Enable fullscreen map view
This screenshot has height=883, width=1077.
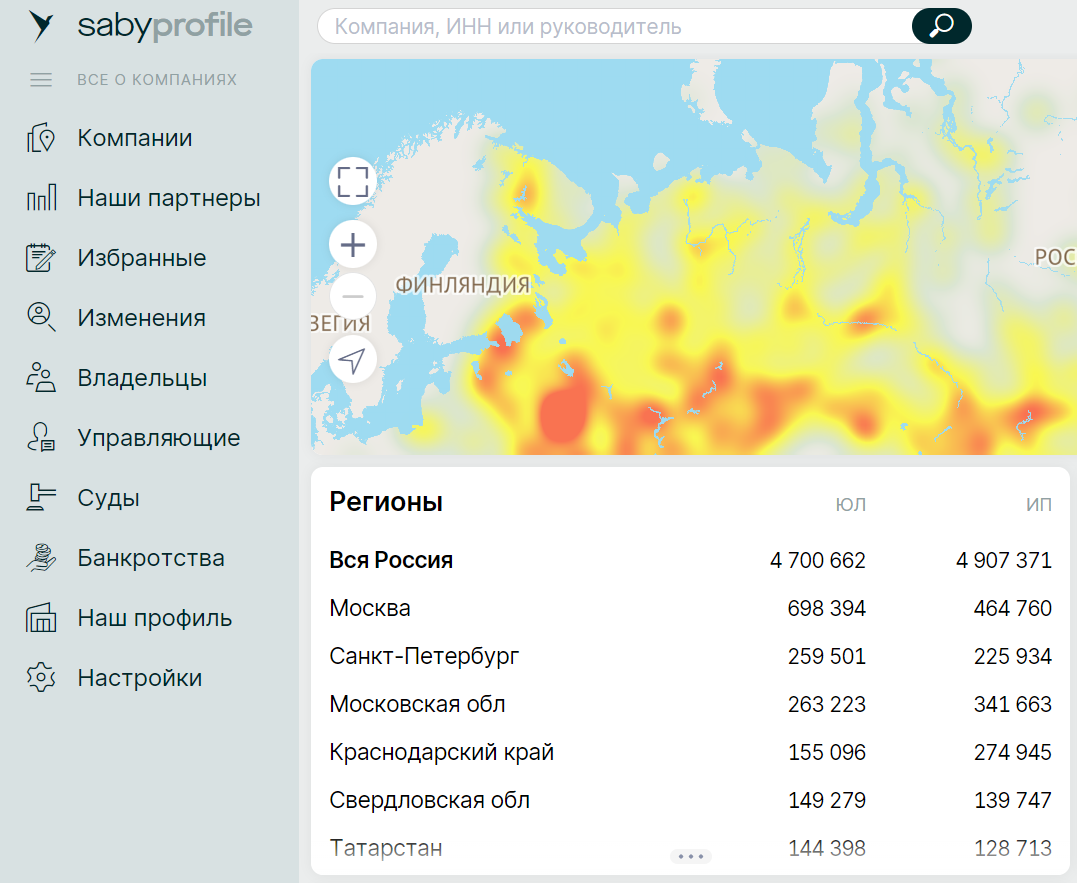352,181
